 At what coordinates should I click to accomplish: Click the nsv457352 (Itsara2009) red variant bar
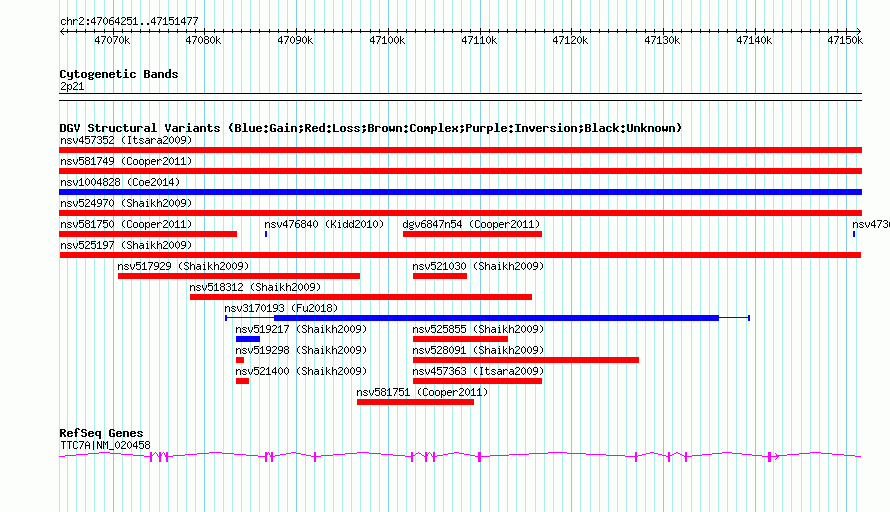coord(460,150)
